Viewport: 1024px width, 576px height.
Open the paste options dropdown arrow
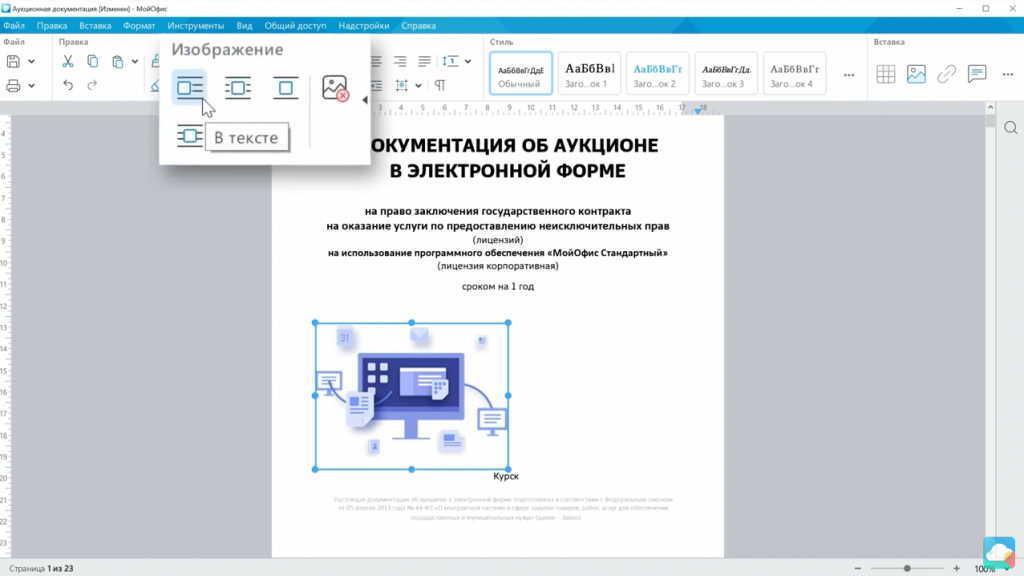[135, 61]
